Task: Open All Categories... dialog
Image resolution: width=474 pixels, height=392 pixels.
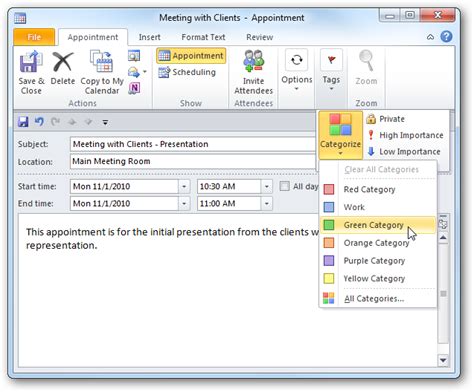Action: pos(378,299)
